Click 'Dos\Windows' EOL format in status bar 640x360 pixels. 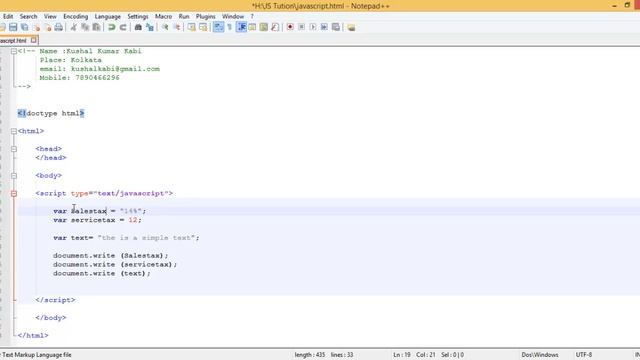(540, 355)
